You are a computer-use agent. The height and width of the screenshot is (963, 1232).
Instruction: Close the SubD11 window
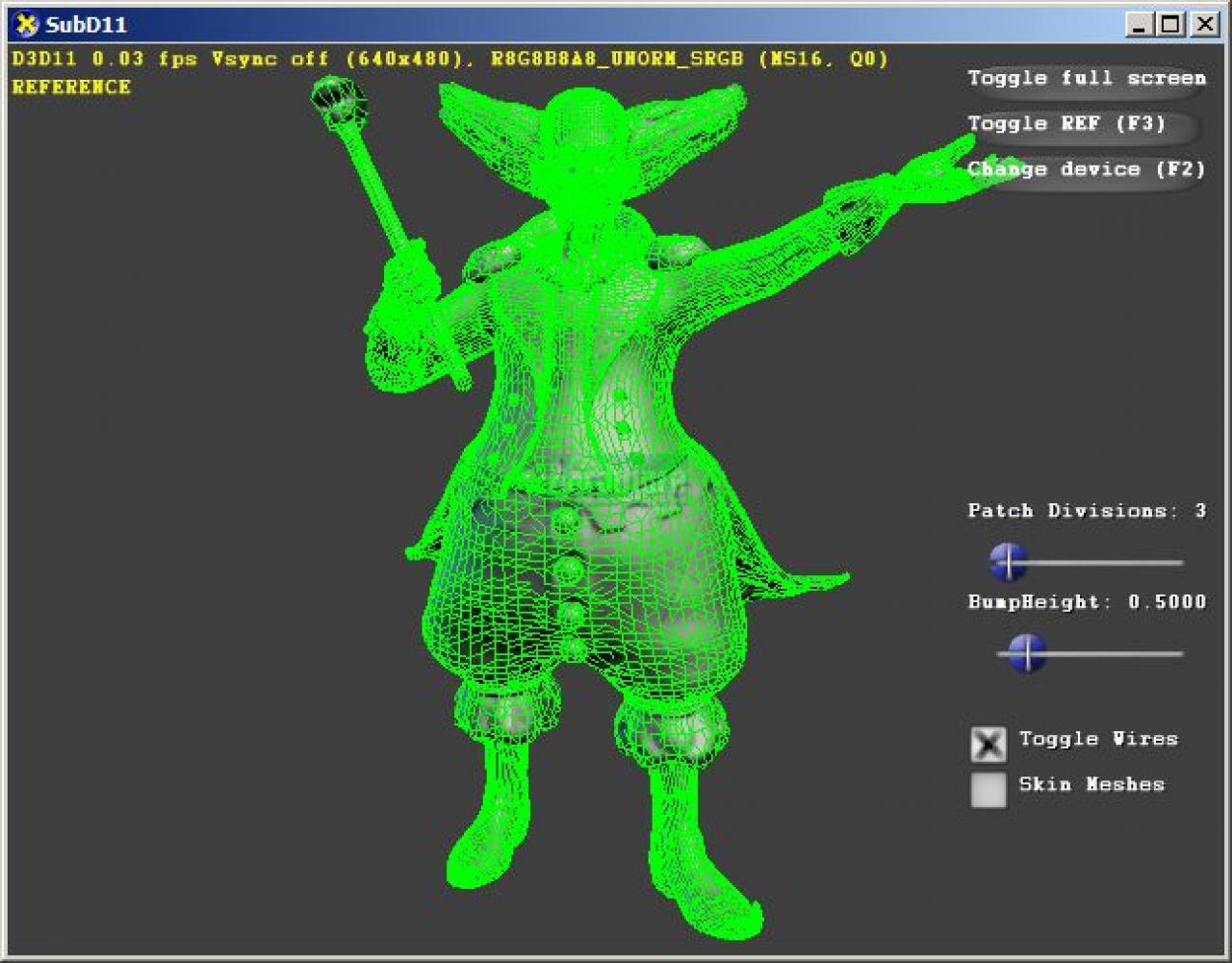pos(1204,24)
